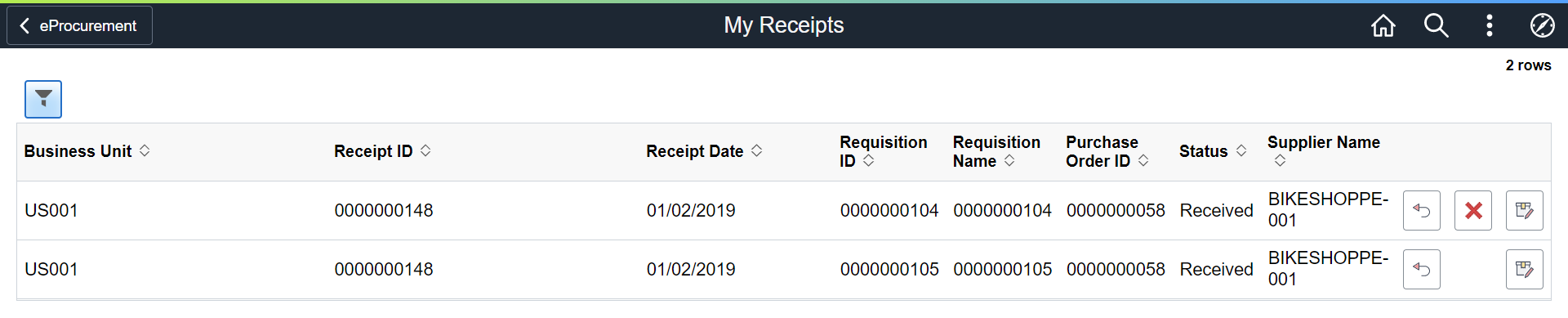Open the filter options button
Screen dimensions: 1568x318
point(43,99)
